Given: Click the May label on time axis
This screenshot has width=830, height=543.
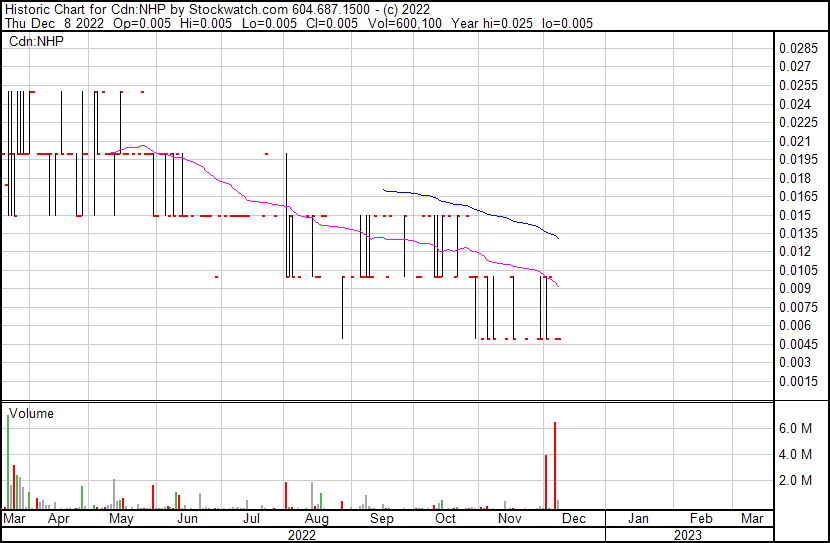Looking at the screenshot, I should (x=121, y=519).
